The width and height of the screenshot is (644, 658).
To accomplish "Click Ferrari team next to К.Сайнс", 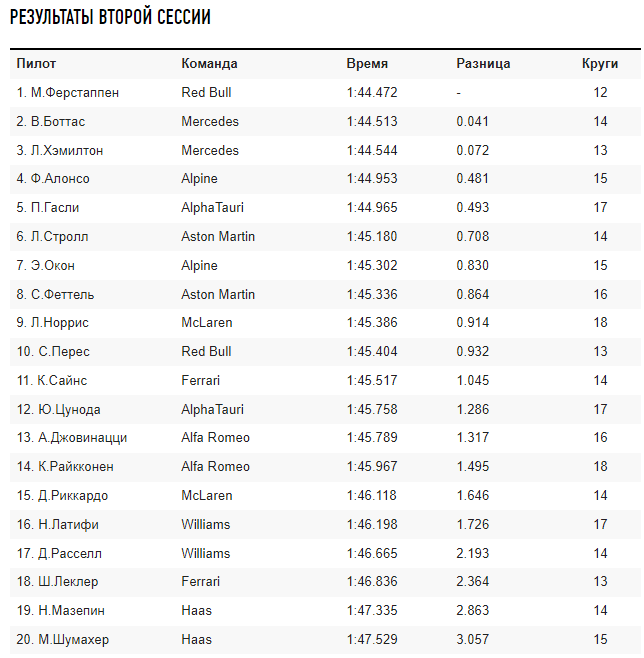I will (x=200, y=381).
